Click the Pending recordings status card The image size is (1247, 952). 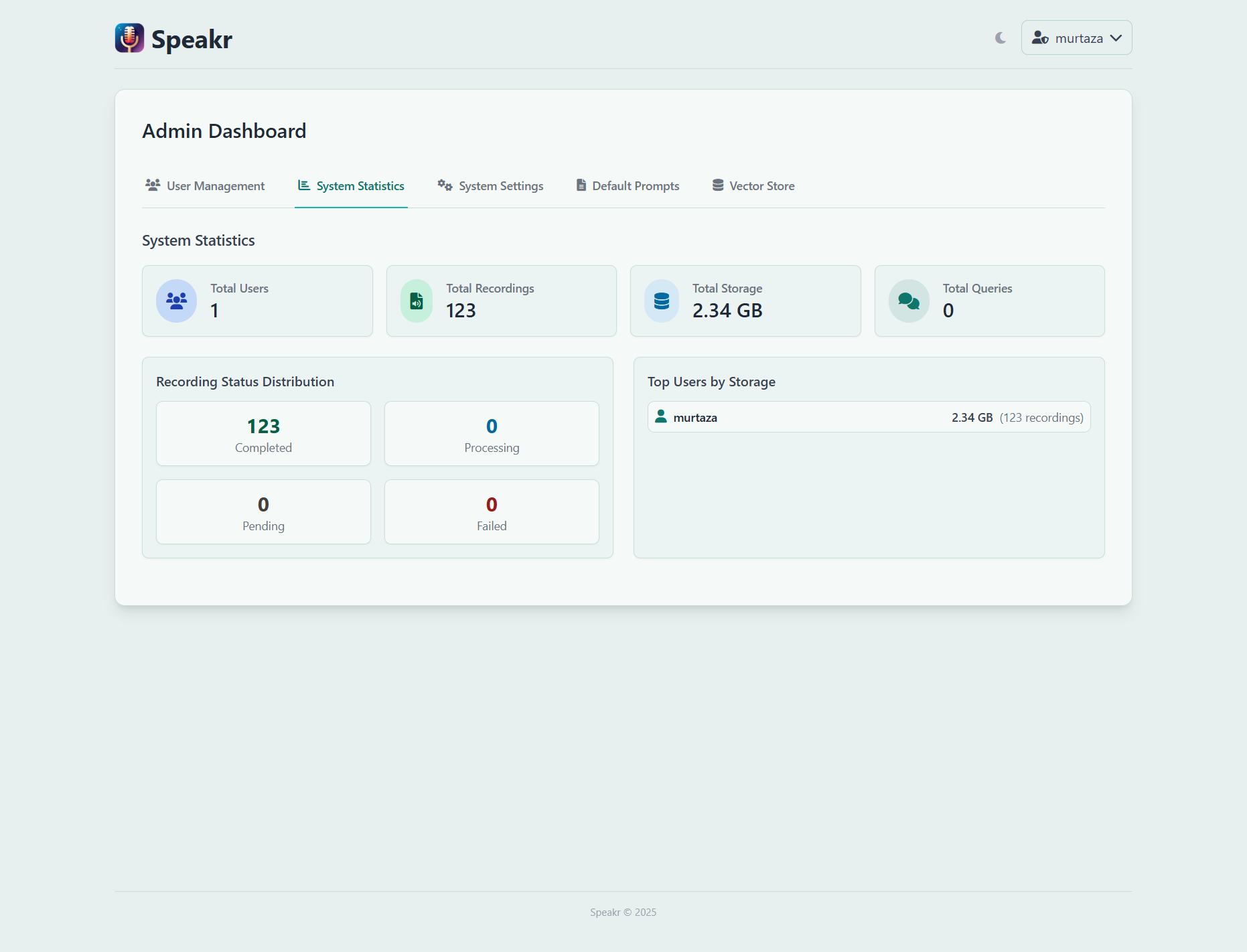pyautogui.click(x=263, y=512)
